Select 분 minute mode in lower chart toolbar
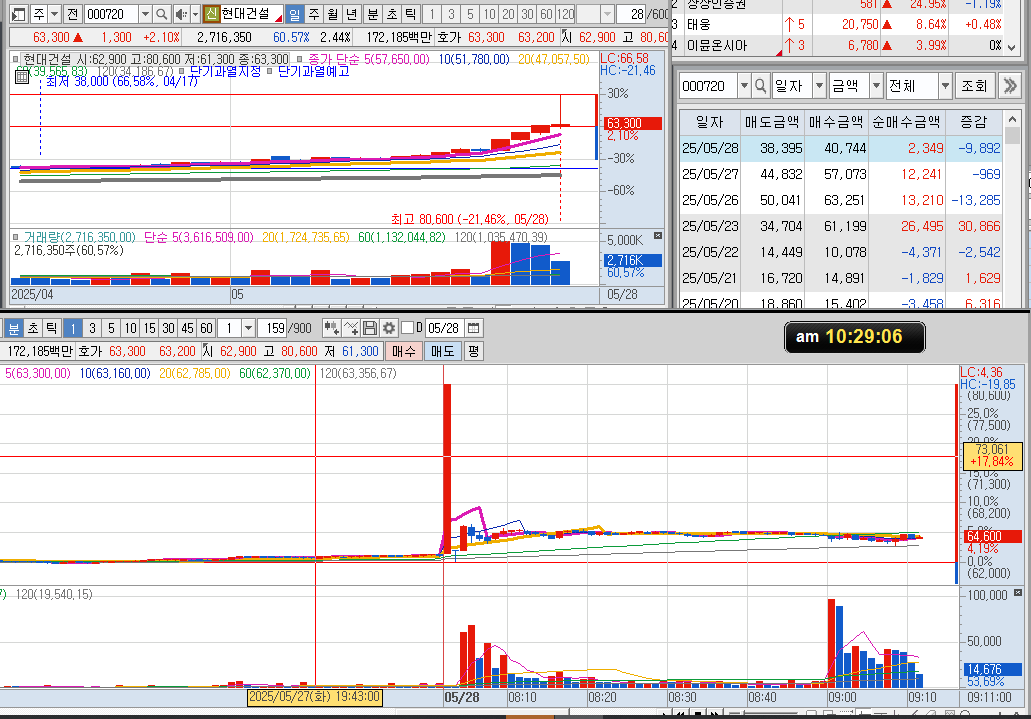1031x719 pixels. coord(14,328)
